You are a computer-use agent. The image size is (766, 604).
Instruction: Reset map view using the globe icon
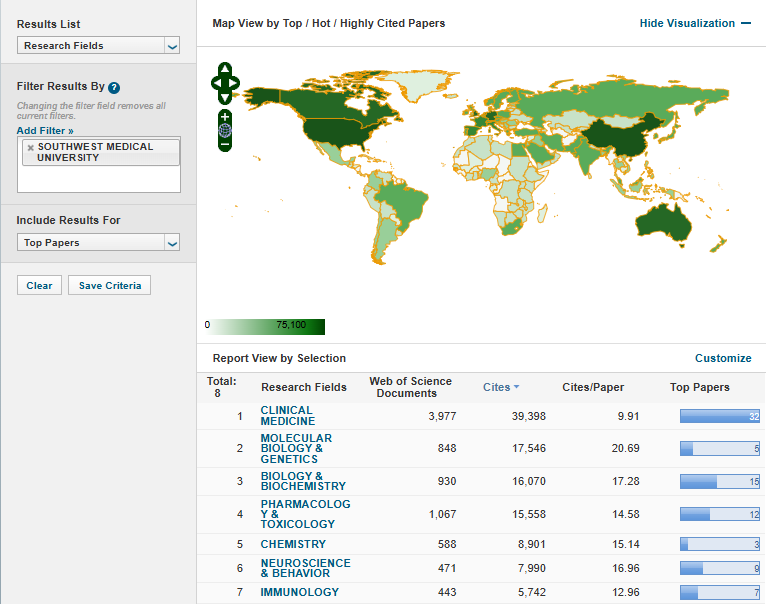pos(225,130)
